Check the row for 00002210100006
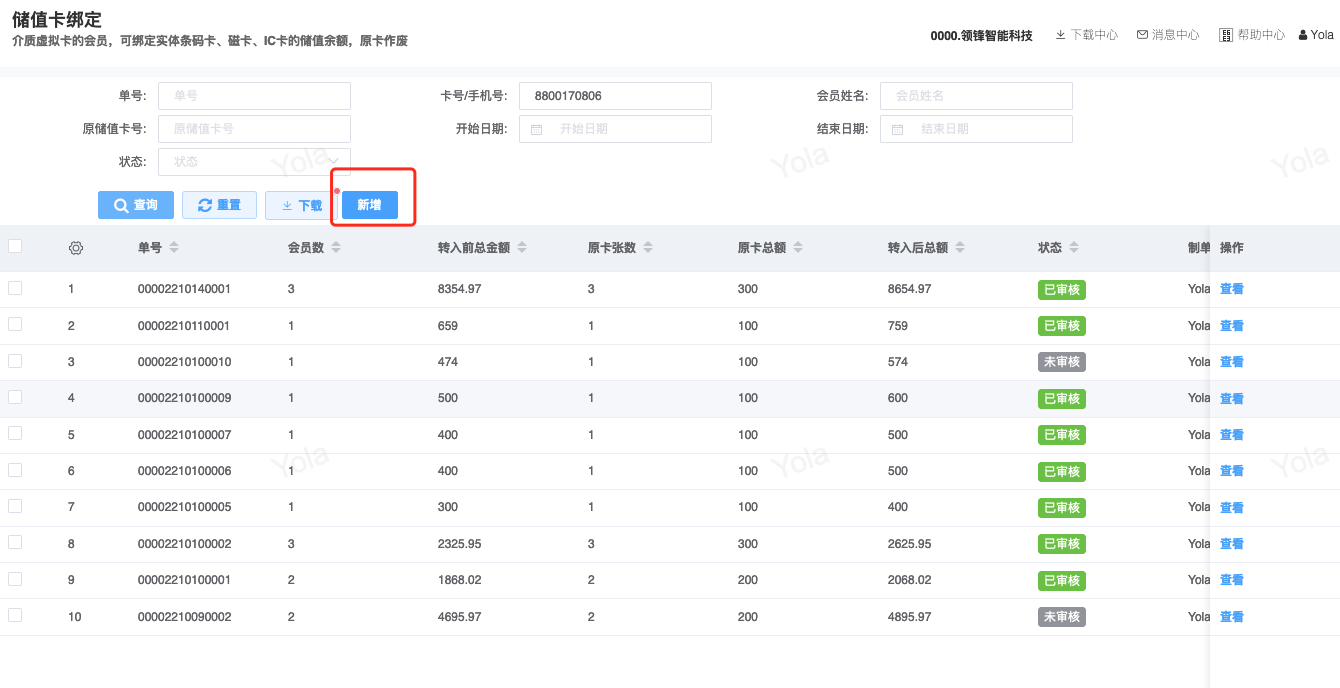Image resolution: width=1340 pixels, height=688 pixels. tap(15, 469)
